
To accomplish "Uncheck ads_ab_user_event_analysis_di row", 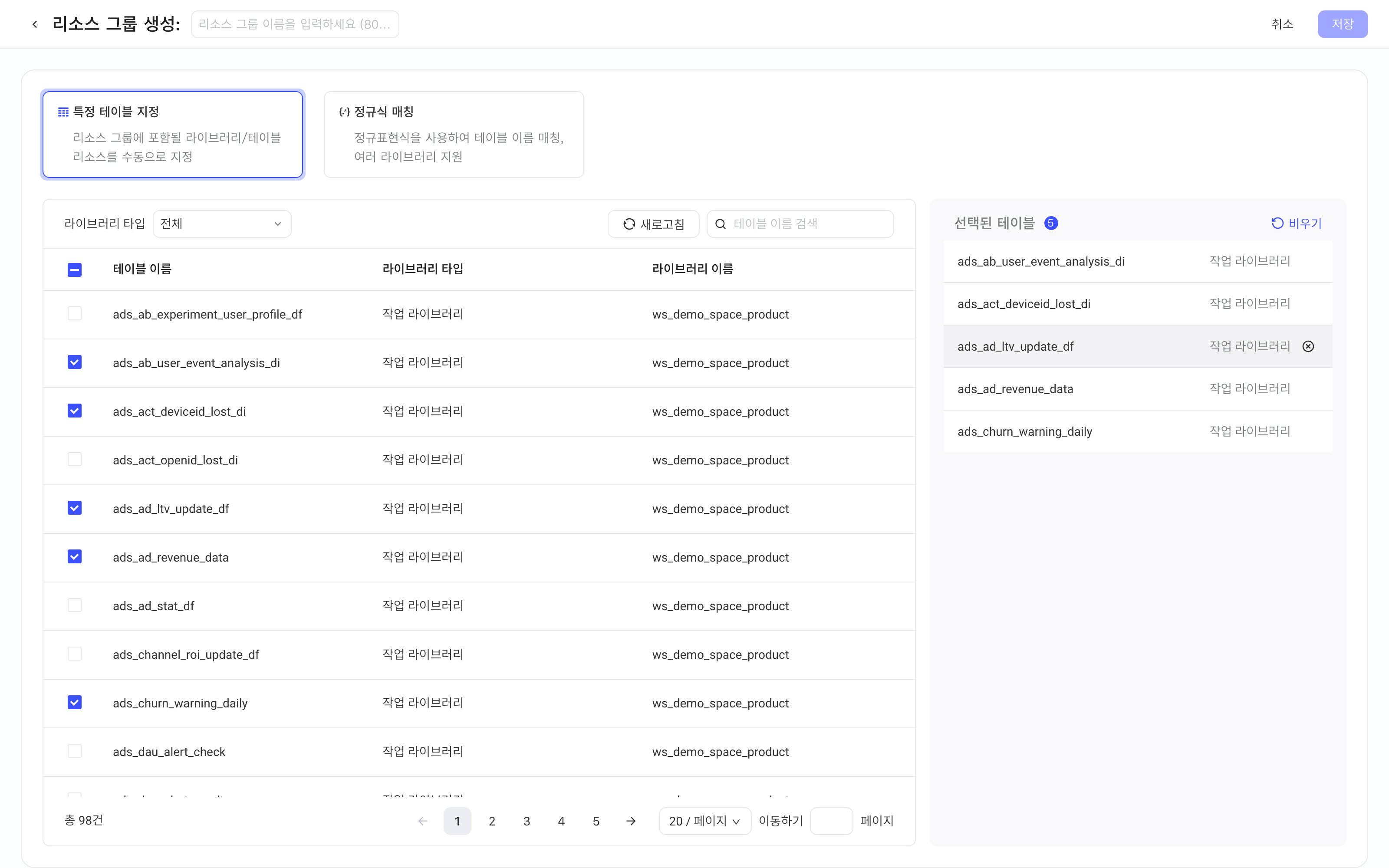I will pyautogui.click(x=75, y=362).
